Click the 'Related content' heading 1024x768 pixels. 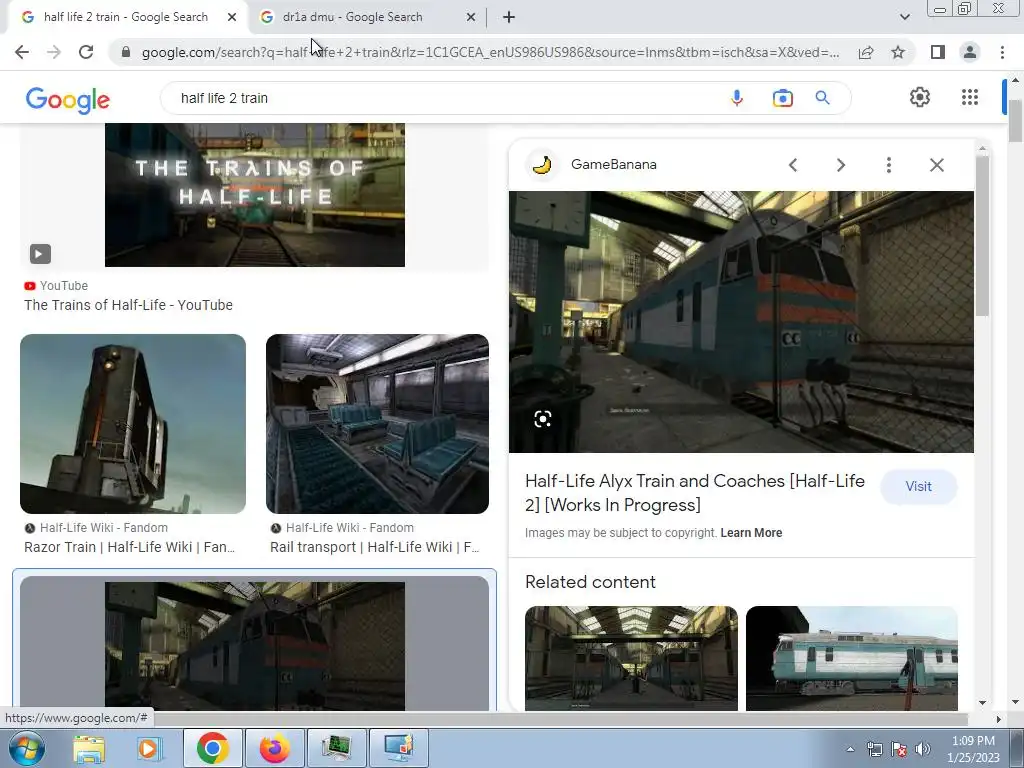pyautogui.click(x=590, y=582)
